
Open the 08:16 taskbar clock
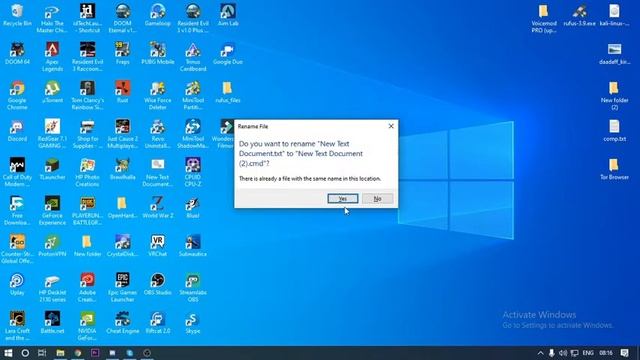(606, 353)
